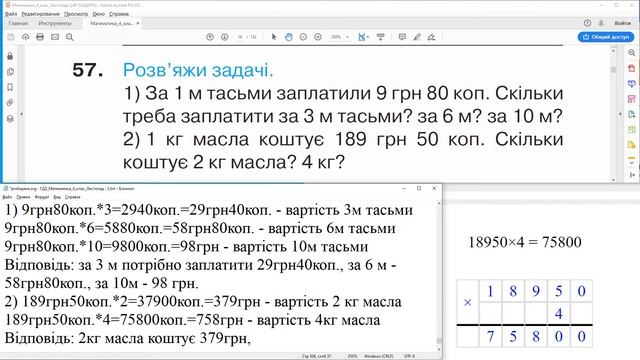Open Формат menu in Notepad window
640x360 pixels.
click(x=42, y=197)
